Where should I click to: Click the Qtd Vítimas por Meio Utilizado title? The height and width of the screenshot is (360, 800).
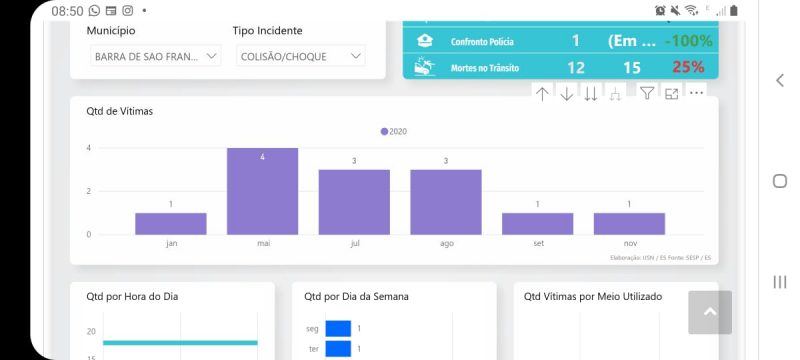tap(593, 296)
